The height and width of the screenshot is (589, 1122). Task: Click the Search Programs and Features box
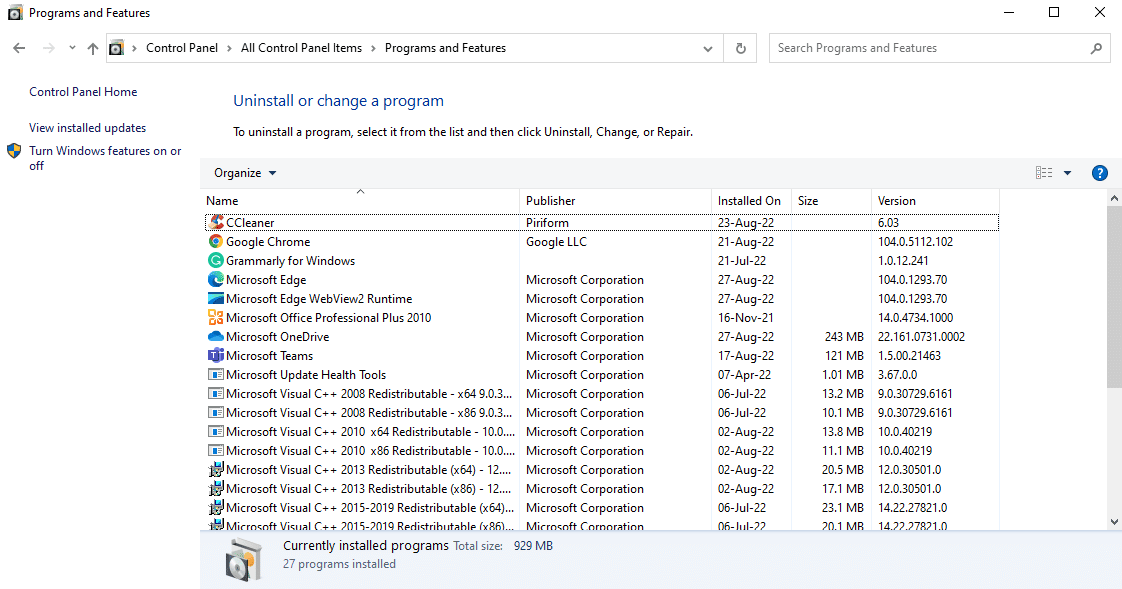click(940, 48)
